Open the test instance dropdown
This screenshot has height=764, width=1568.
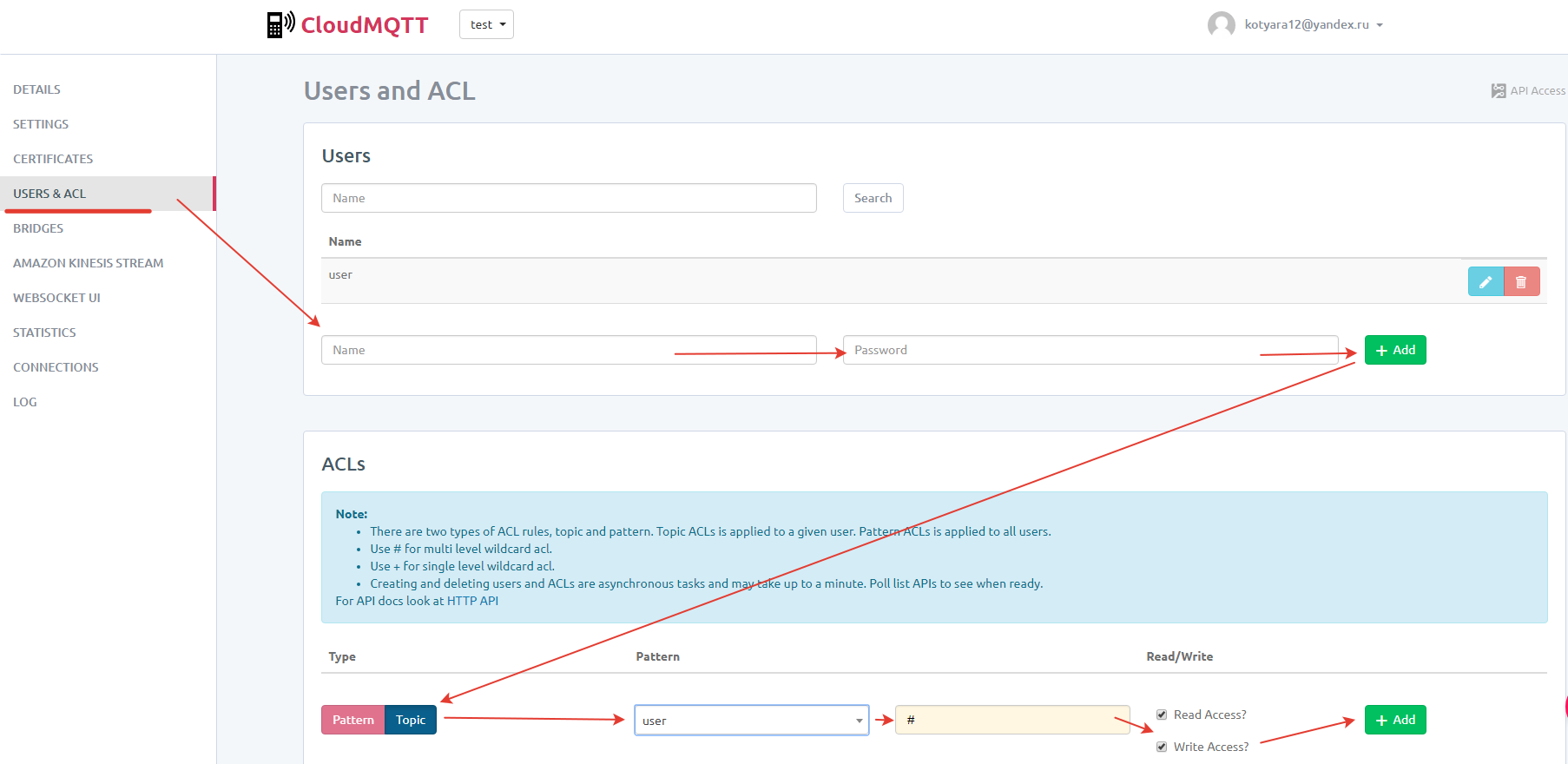pyautogui.click(x=486, y=24)
